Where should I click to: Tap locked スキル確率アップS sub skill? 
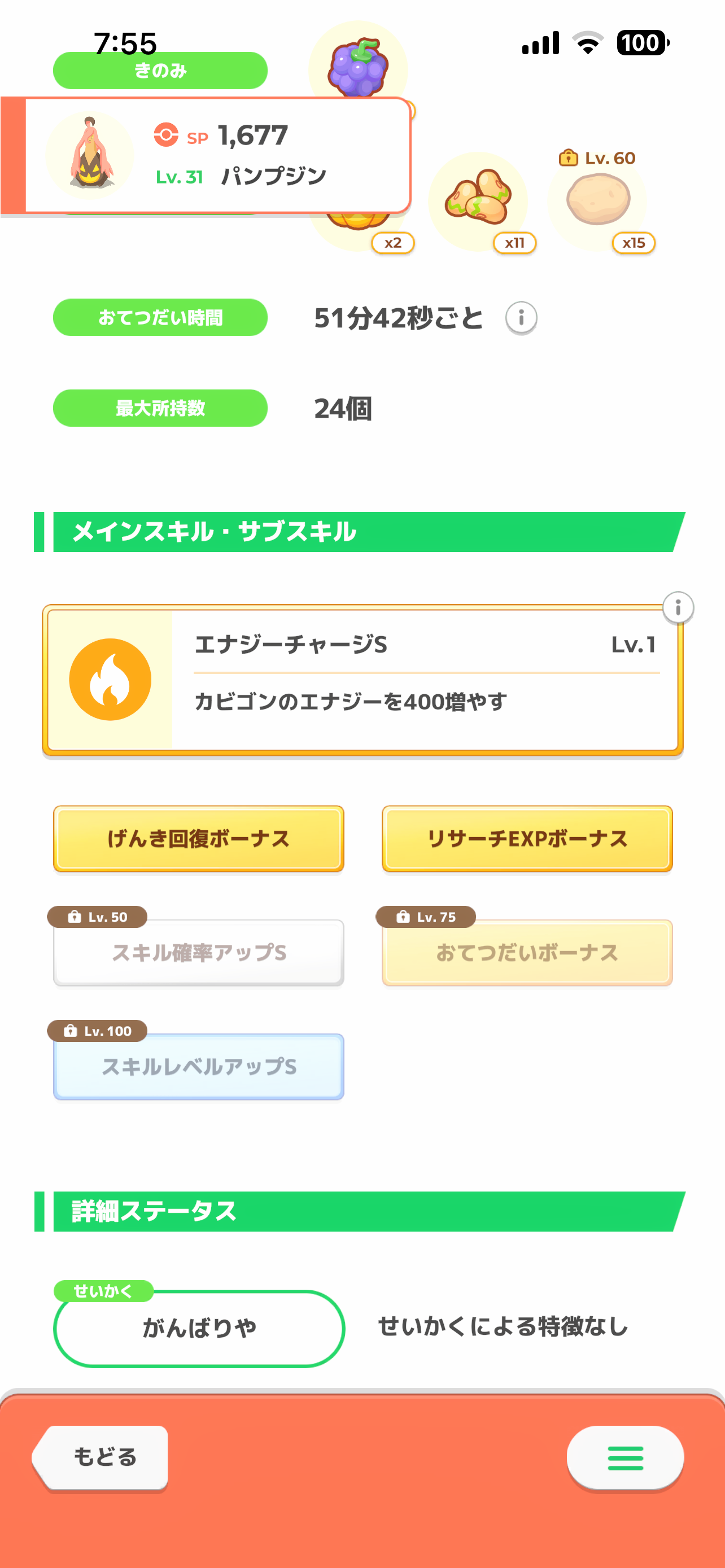tap(198, 953)
